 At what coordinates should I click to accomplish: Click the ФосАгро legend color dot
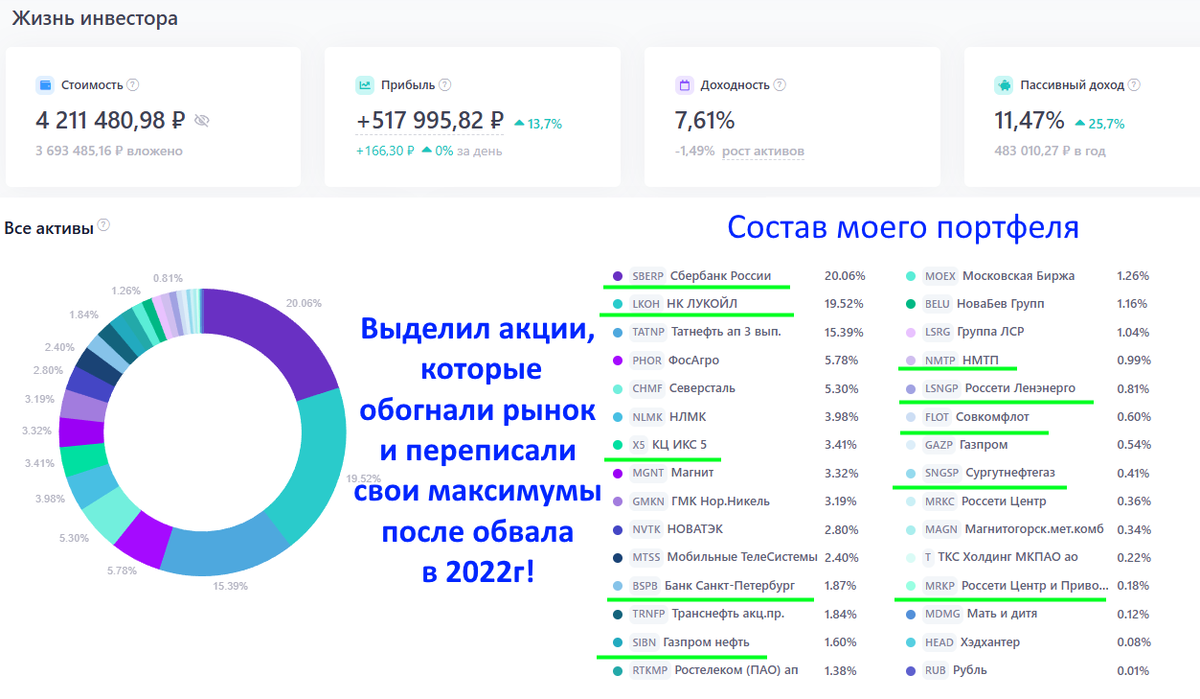tap(617, 360)
